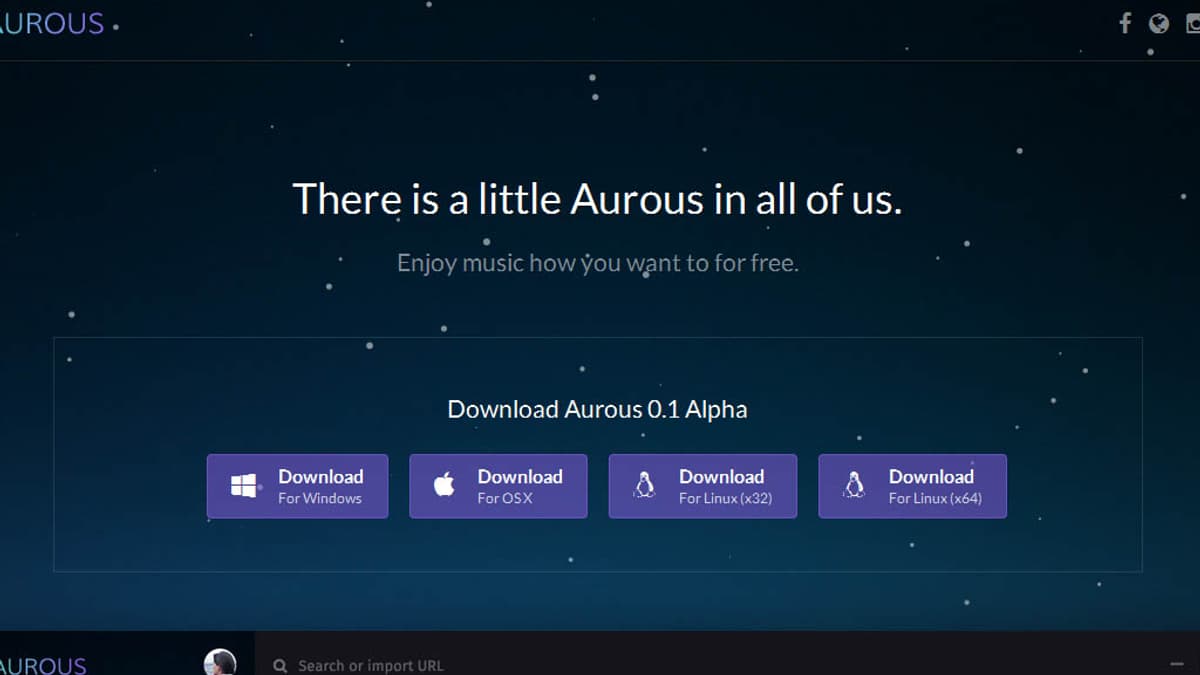
Task: Download Aurous For Linux (x64)
Action: point(912,486)
